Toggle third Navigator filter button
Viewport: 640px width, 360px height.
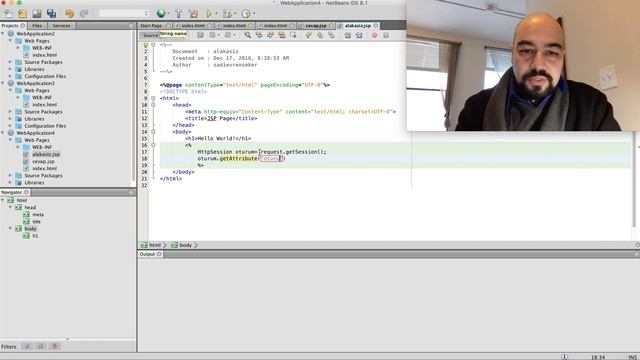coord(55,347)
